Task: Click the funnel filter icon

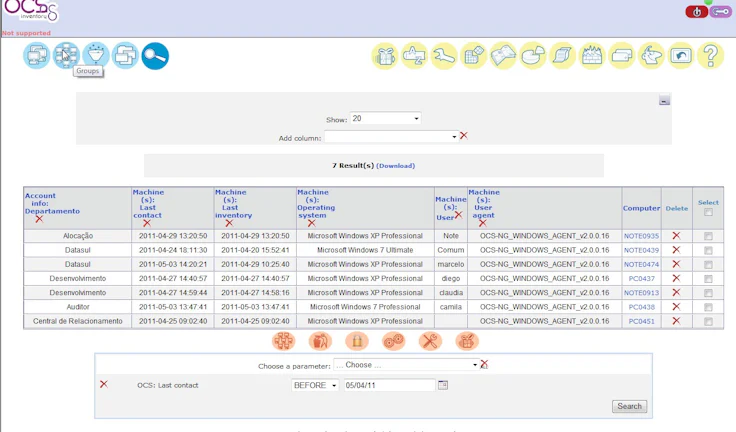Action: (x=96, y=55)
